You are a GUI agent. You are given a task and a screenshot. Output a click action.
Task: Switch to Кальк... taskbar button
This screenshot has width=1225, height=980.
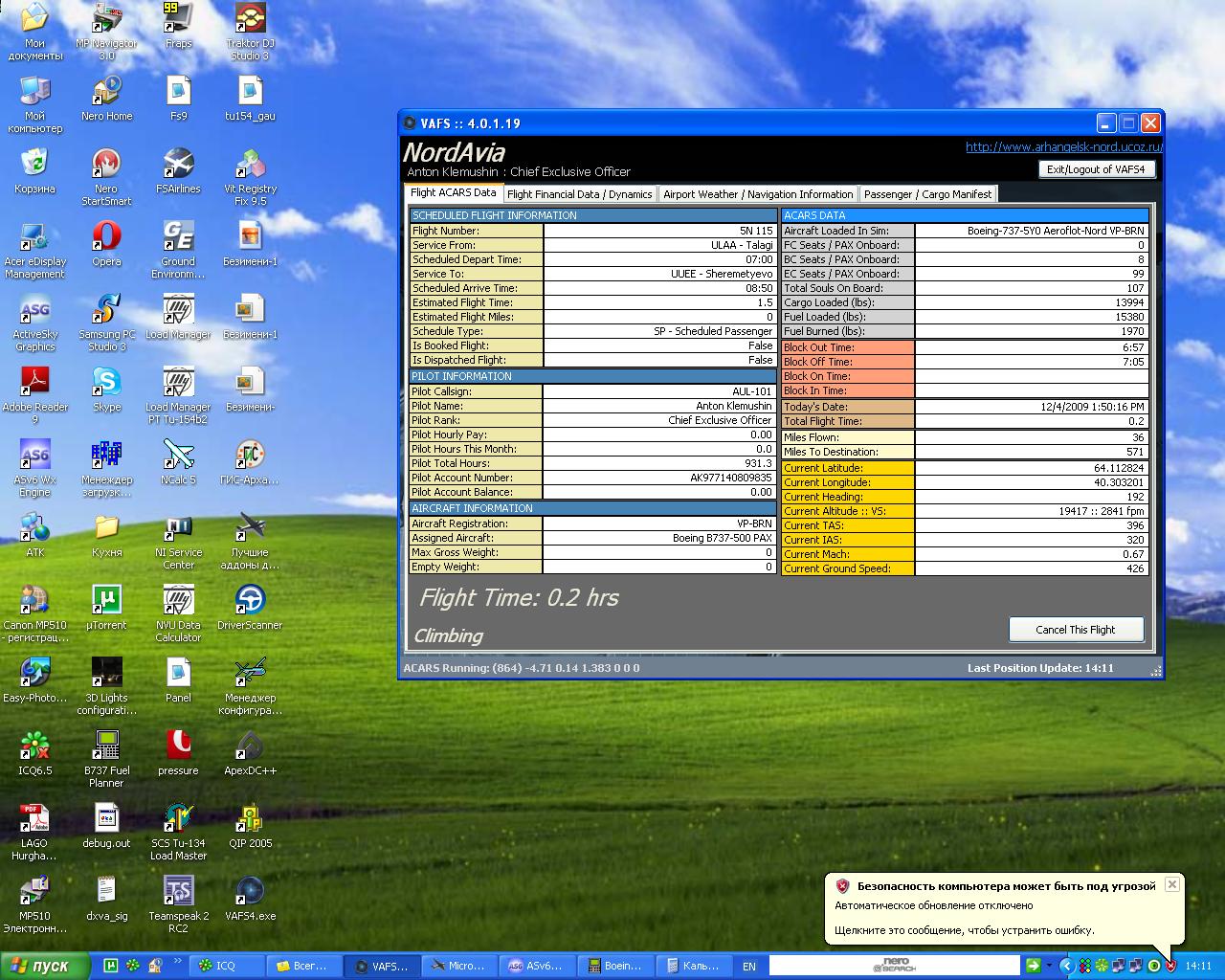point(696,967)
